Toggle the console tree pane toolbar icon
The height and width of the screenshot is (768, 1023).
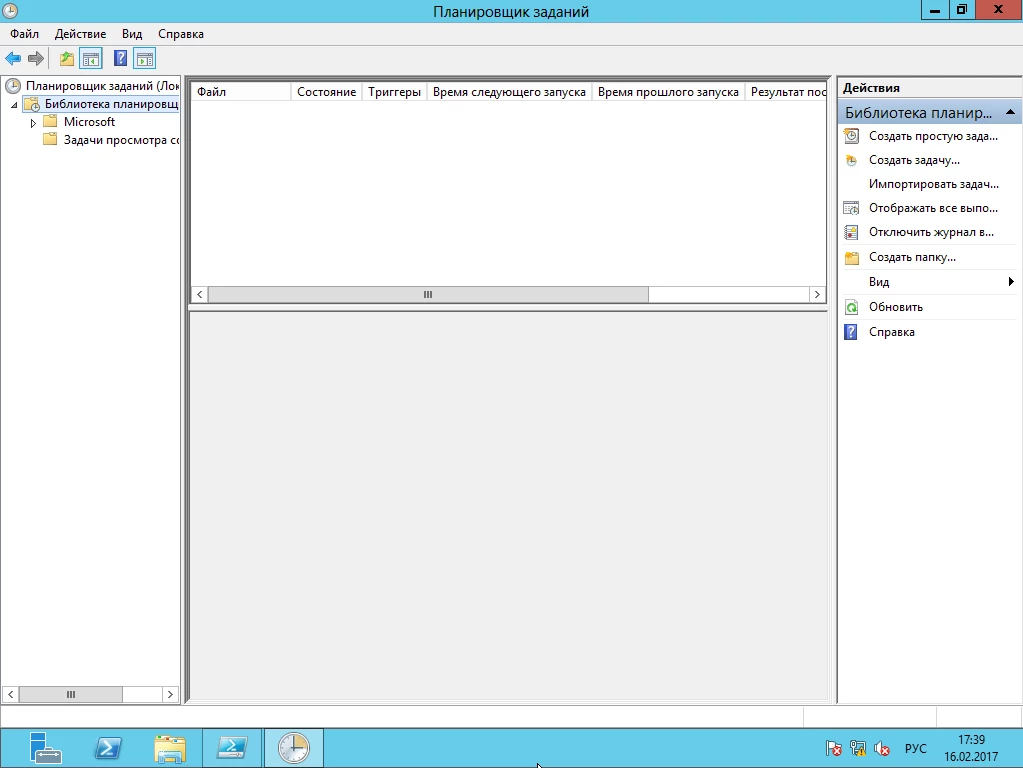point(91,59)
